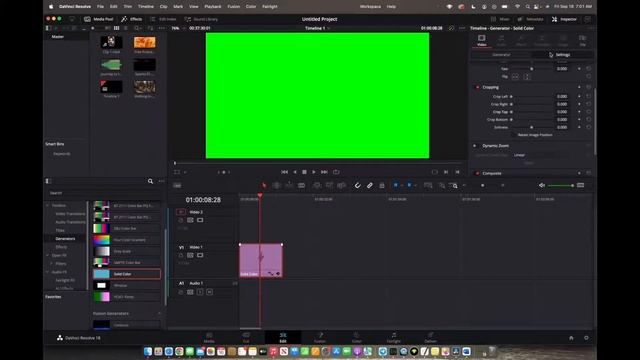
Task: Enable Retain Image Position checkbox
Action: 514,135
